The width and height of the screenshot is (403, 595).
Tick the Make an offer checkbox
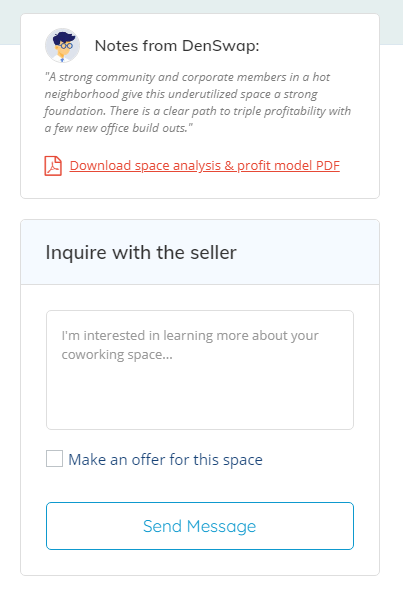pos(54,458)
